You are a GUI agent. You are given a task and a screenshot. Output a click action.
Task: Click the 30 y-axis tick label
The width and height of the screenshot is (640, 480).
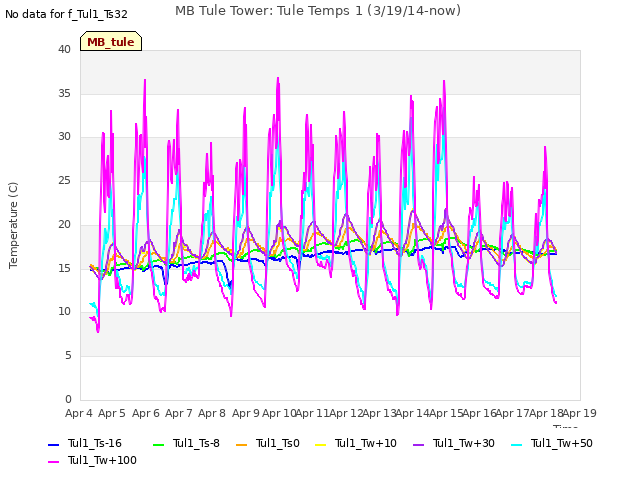pyautogui.click(x=64, y=137)
